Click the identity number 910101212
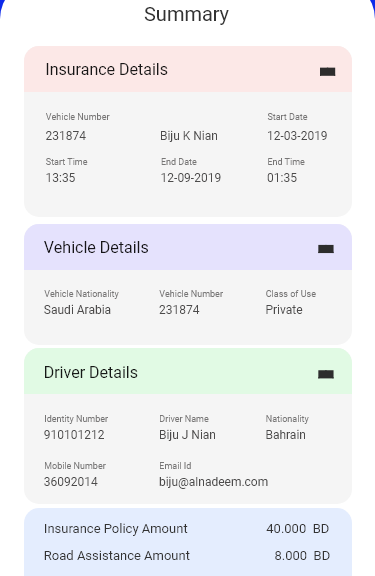375x576 pixels. pyautogui.click(x=74, y=435)
